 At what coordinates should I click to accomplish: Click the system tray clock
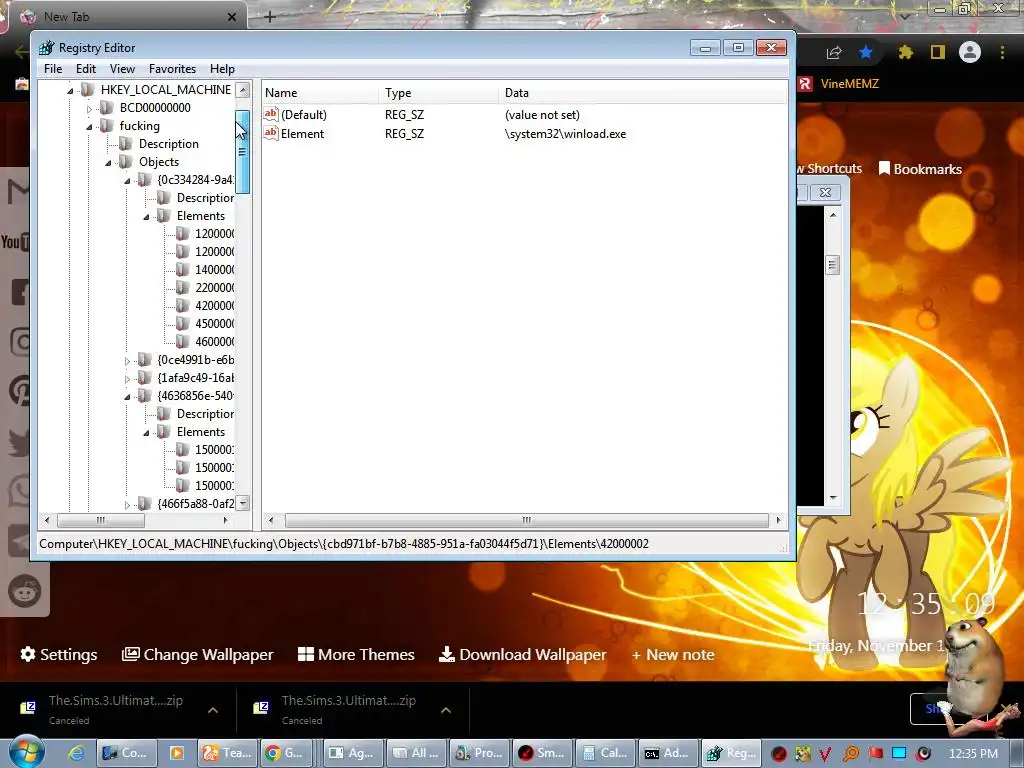pos(973,754)
